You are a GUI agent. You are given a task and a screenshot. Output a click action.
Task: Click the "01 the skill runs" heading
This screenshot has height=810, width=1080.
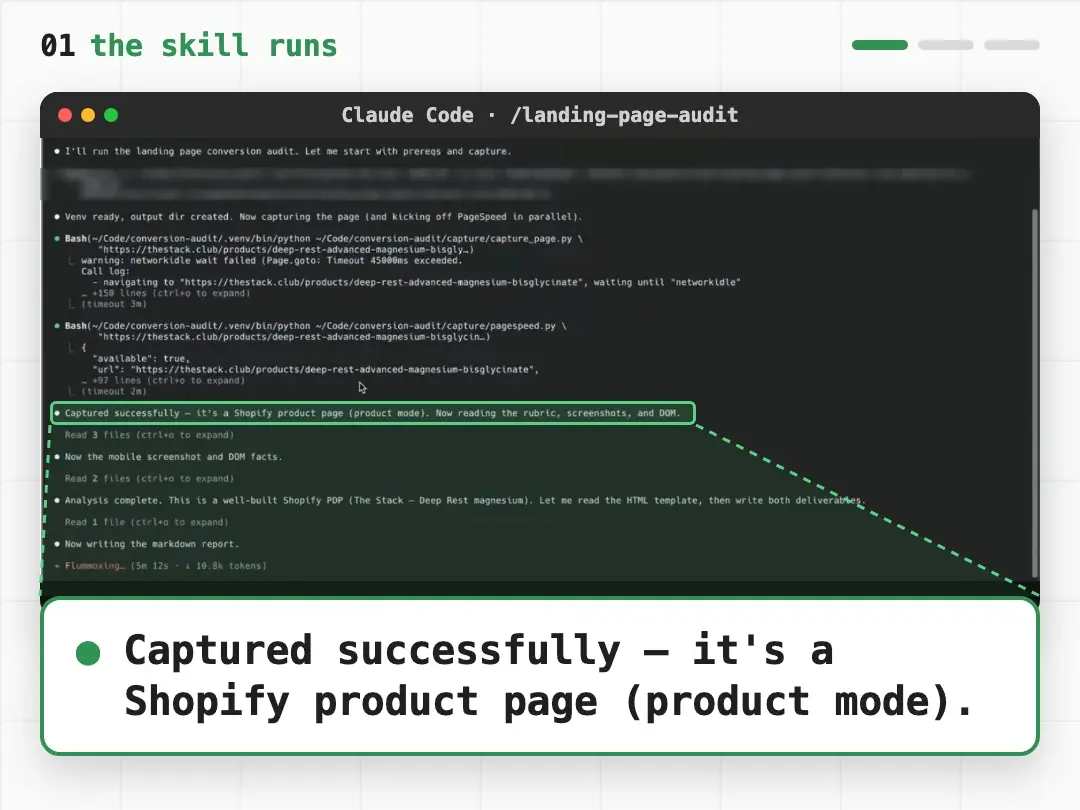tap(189, 45)
